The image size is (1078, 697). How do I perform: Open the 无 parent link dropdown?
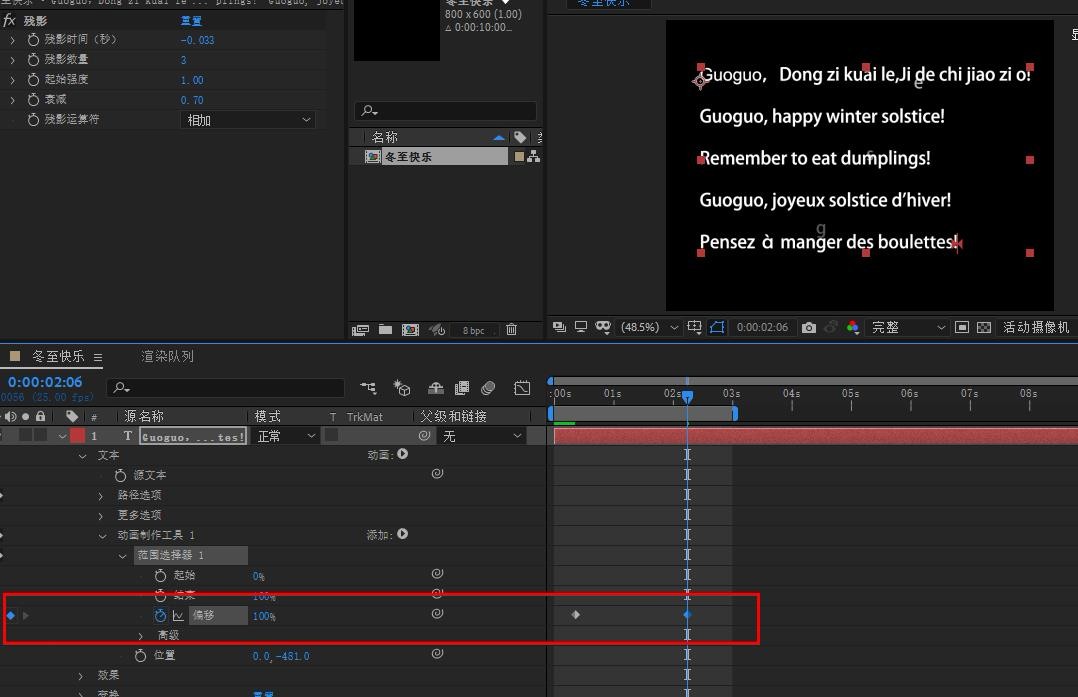coord(481,436)
